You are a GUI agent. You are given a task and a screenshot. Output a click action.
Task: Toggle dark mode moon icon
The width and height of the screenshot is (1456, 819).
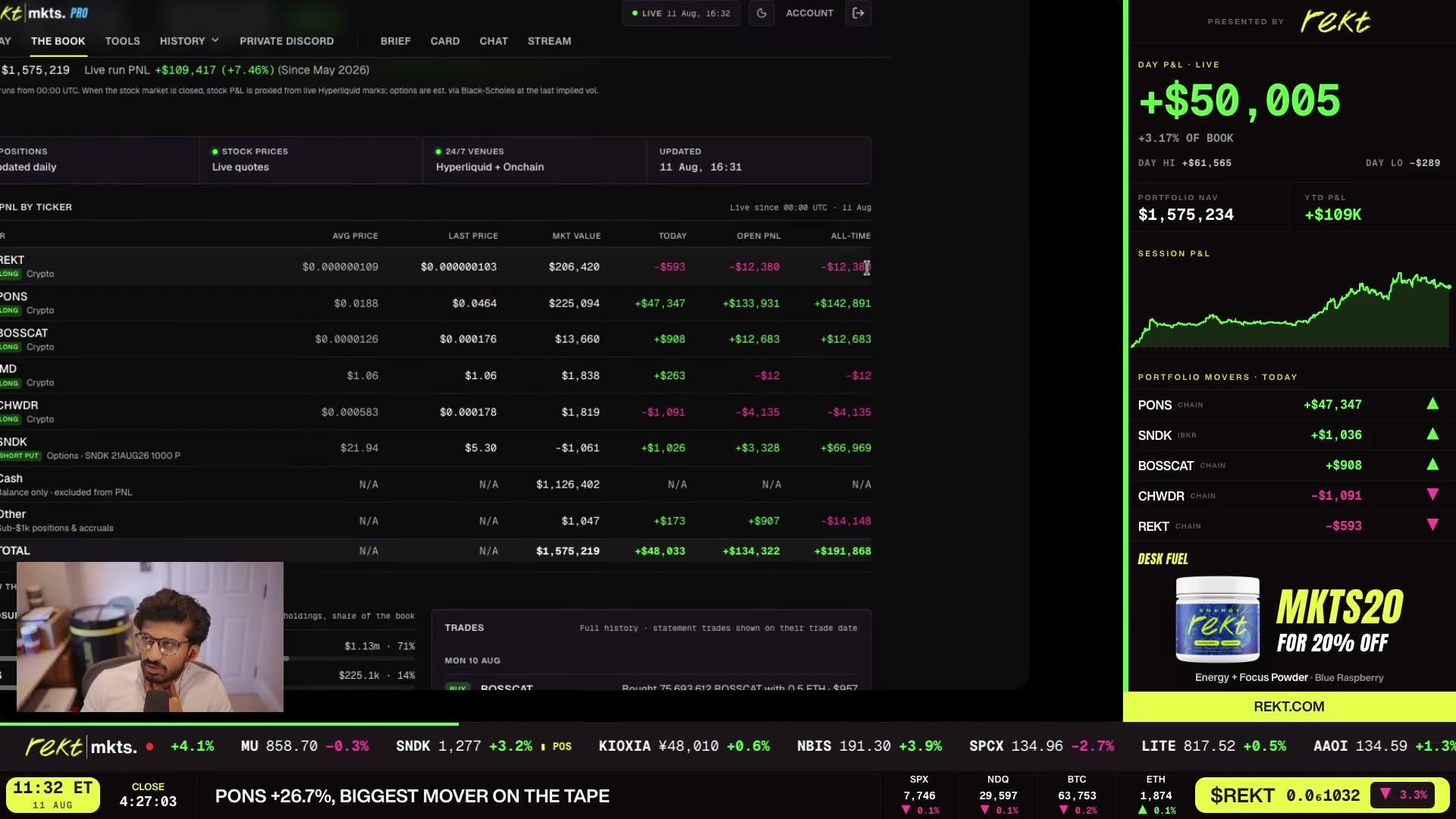[x=761, y=13]
